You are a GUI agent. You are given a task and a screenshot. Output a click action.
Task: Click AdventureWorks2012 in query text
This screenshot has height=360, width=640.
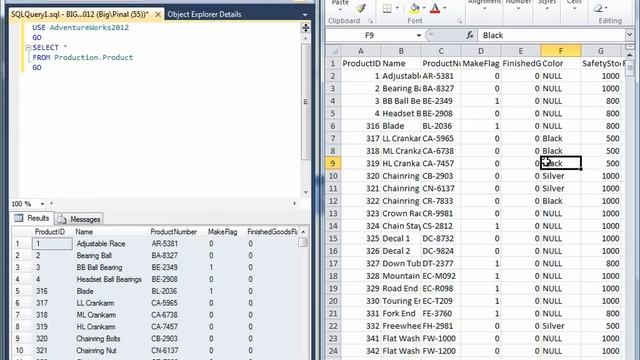(89, 27)
